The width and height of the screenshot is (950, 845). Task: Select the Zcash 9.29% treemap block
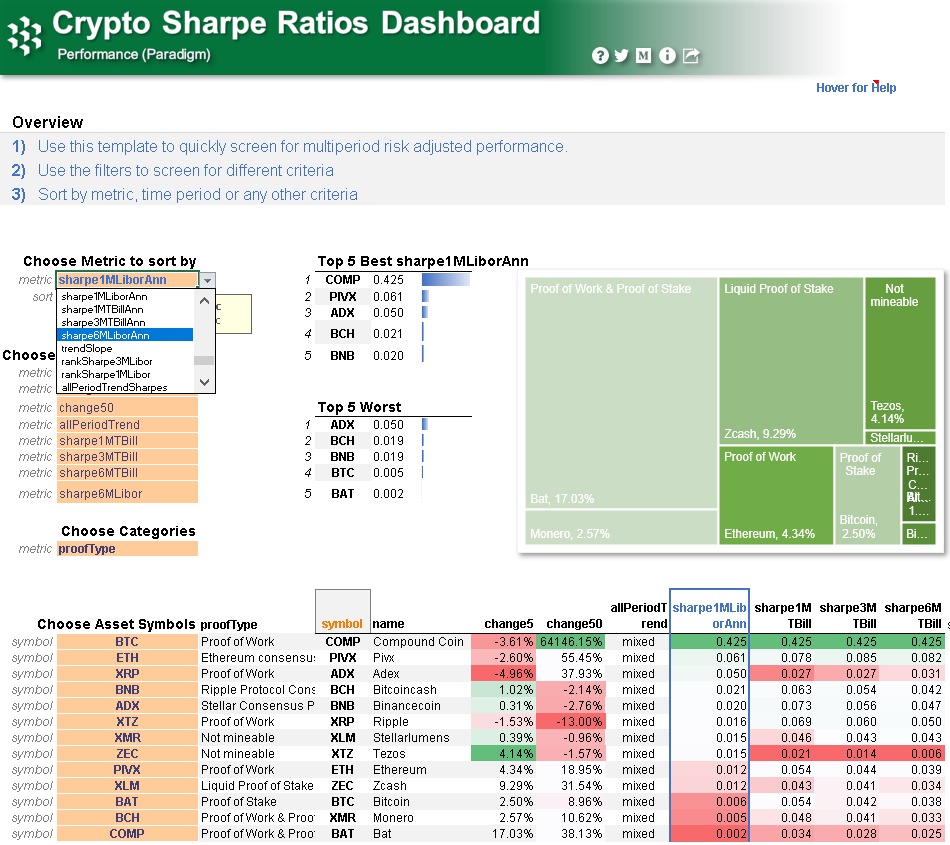point(791,360)
